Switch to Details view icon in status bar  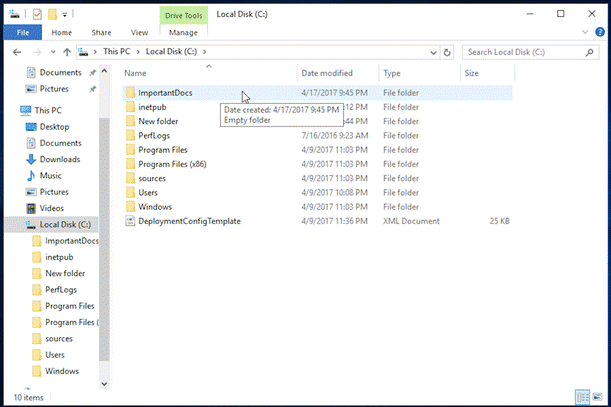583,397
